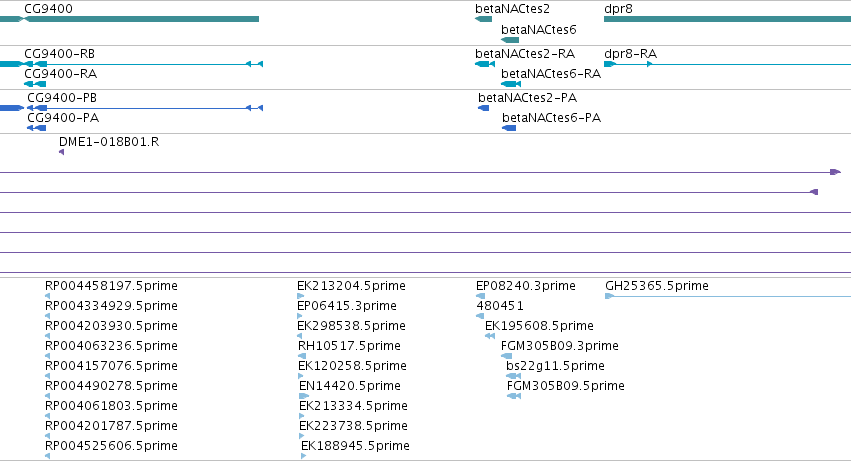This screenshot has height=461, width=851.
Task: Click the FGM305B09.3prime EST glyph
Action: (x=506, y=356)
